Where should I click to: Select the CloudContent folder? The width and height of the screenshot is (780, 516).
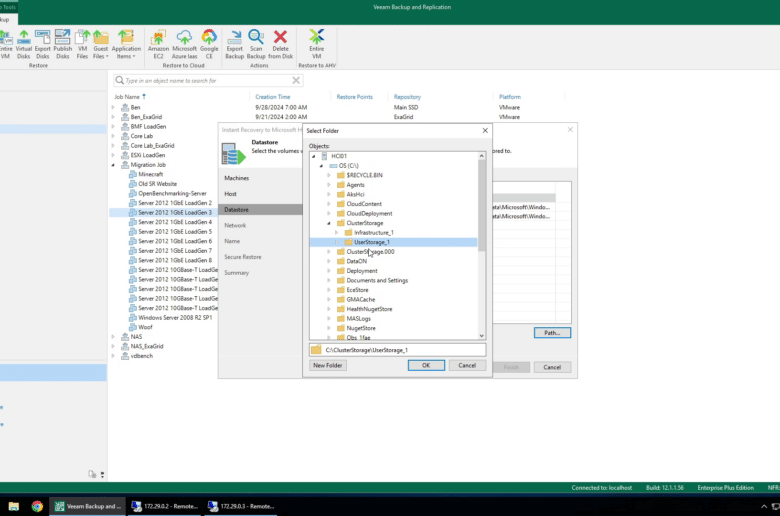(364, 204)
